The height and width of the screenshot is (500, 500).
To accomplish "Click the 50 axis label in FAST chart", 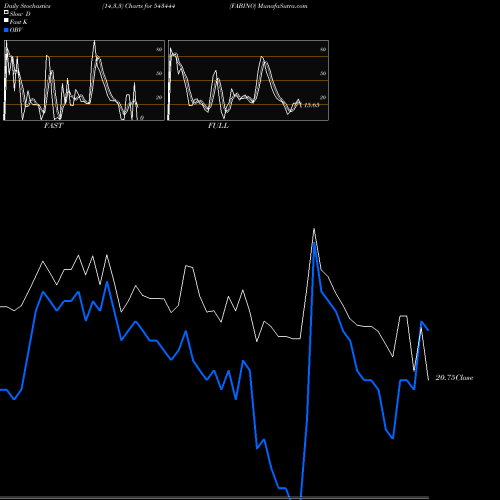I will click(x=159, y=73).
